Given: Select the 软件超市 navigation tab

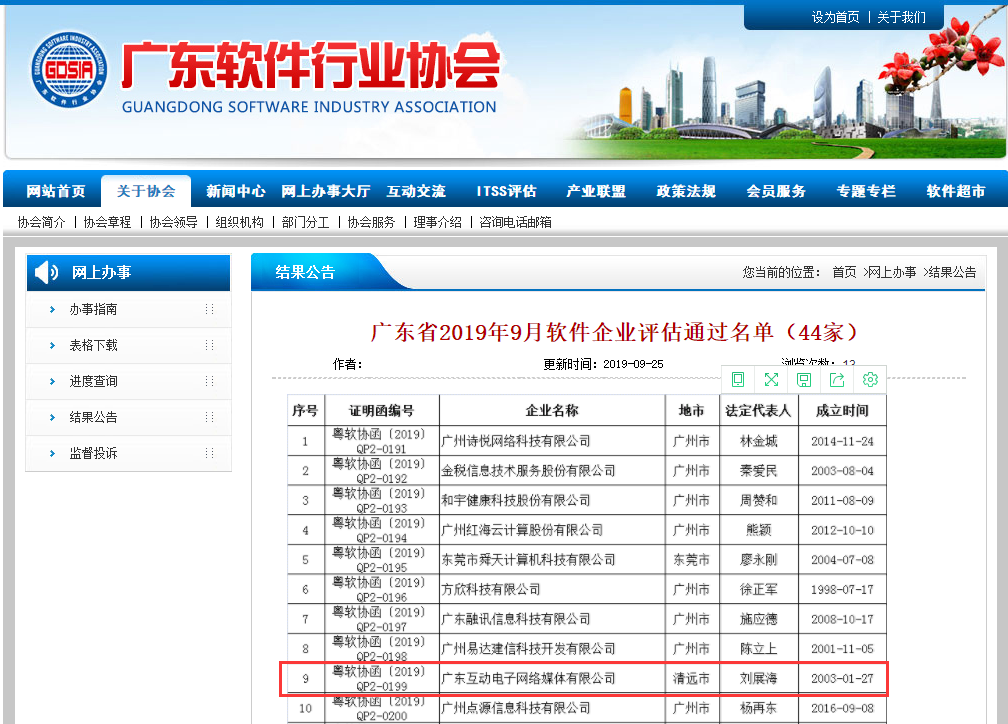Looking at the screenshot, I should point(956,191).
